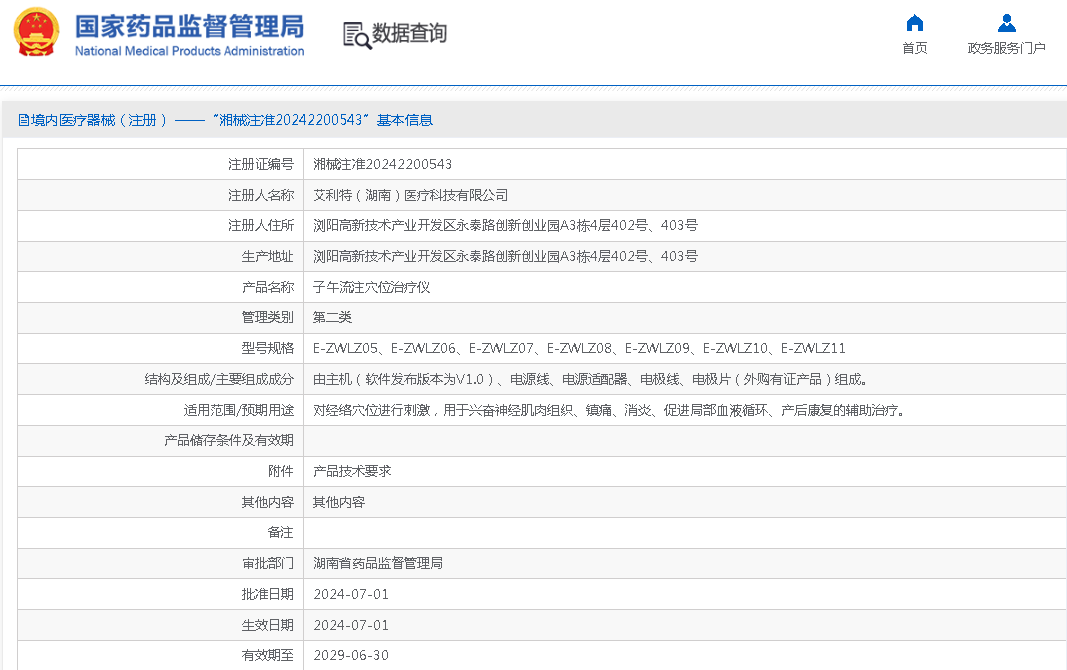Click the National Medical Products Administration text
Screen dimensions: 1067x670
click(x=189, y=51)
